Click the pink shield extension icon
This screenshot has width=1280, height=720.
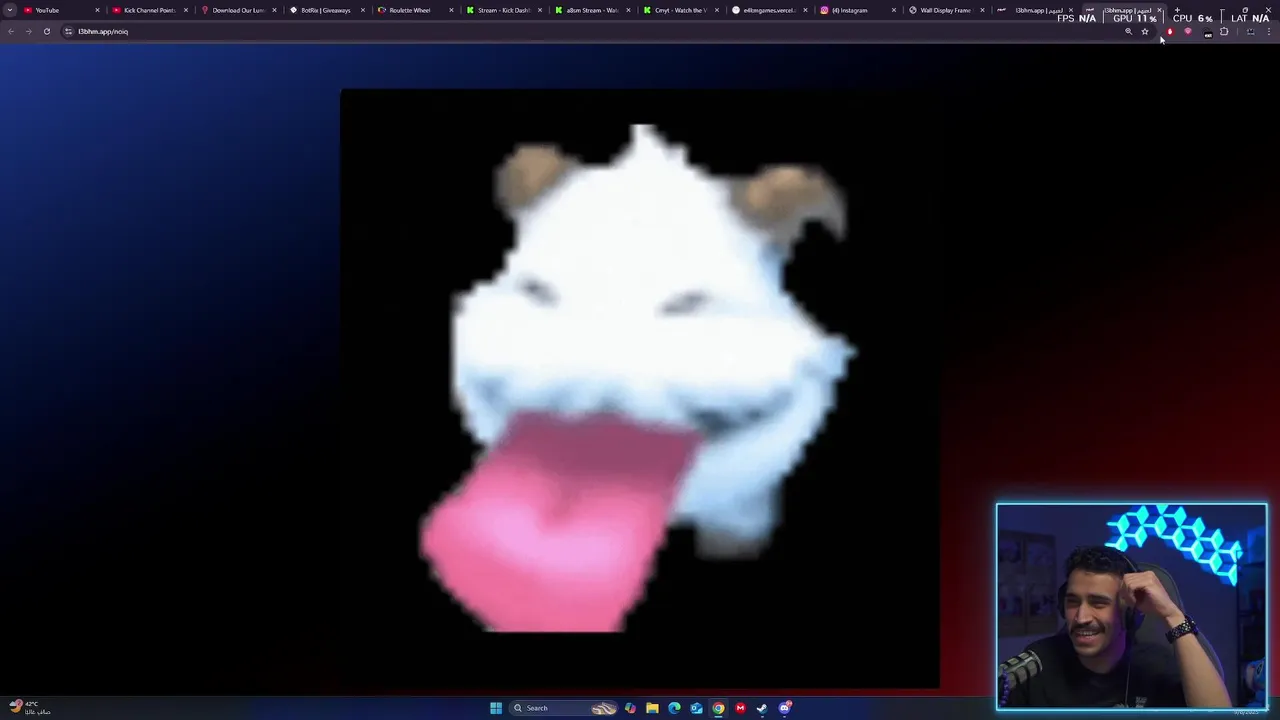point(1188,31)
